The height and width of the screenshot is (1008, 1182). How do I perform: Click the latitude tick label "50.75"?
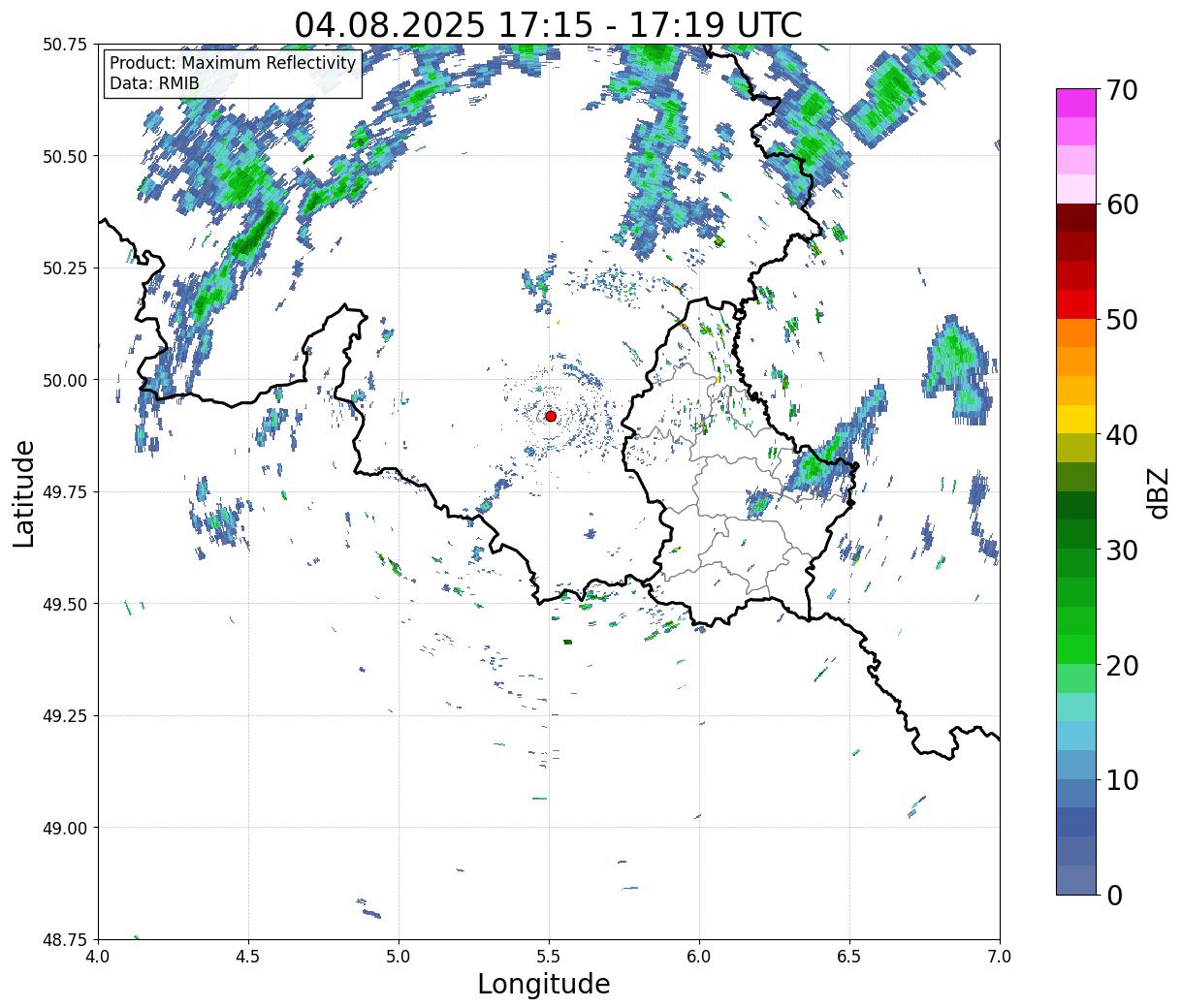[65, 45]
